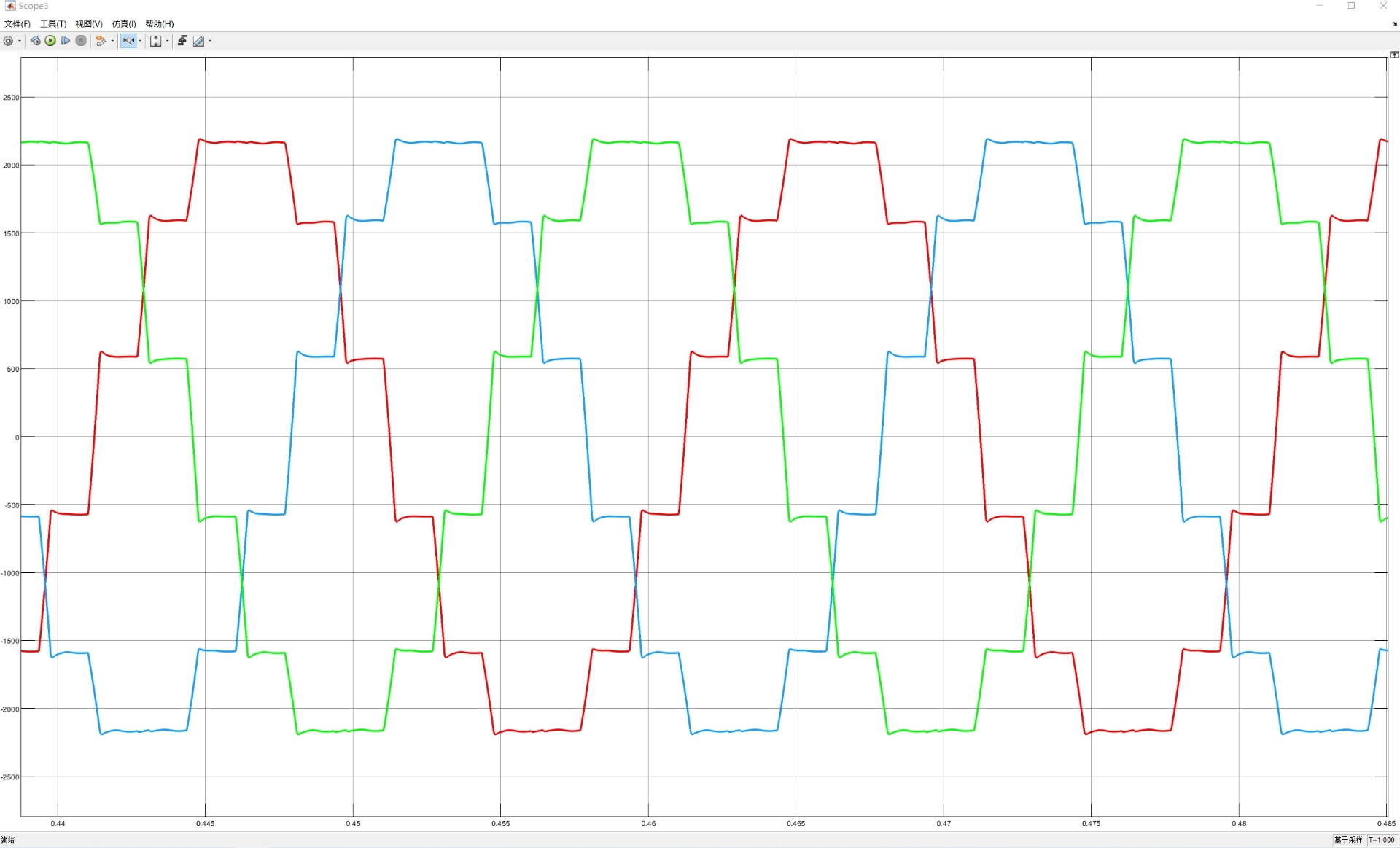The width and height of the screenshot is (1400, 848).
Task: Click the 2000 y-axis tick label
Action: coord(11,166)
